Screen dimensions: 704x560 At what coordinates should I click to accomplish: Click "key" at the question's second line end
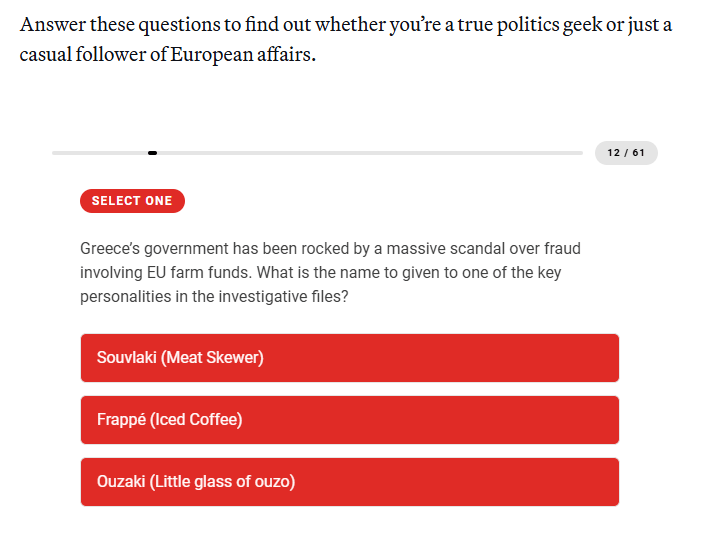click(548, 273)
